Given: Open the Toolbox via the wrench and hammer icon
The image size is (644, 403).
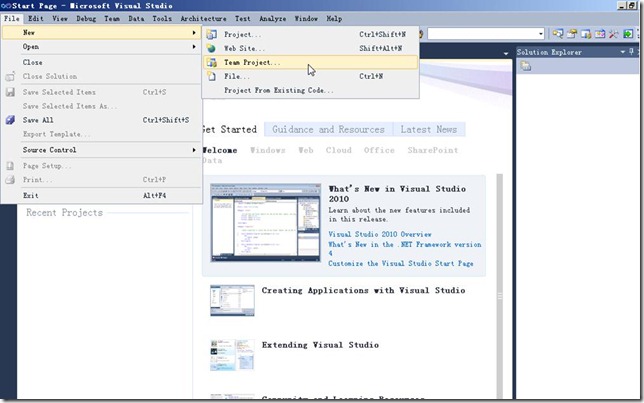Looking at the screenshot, I should [614, 34].
